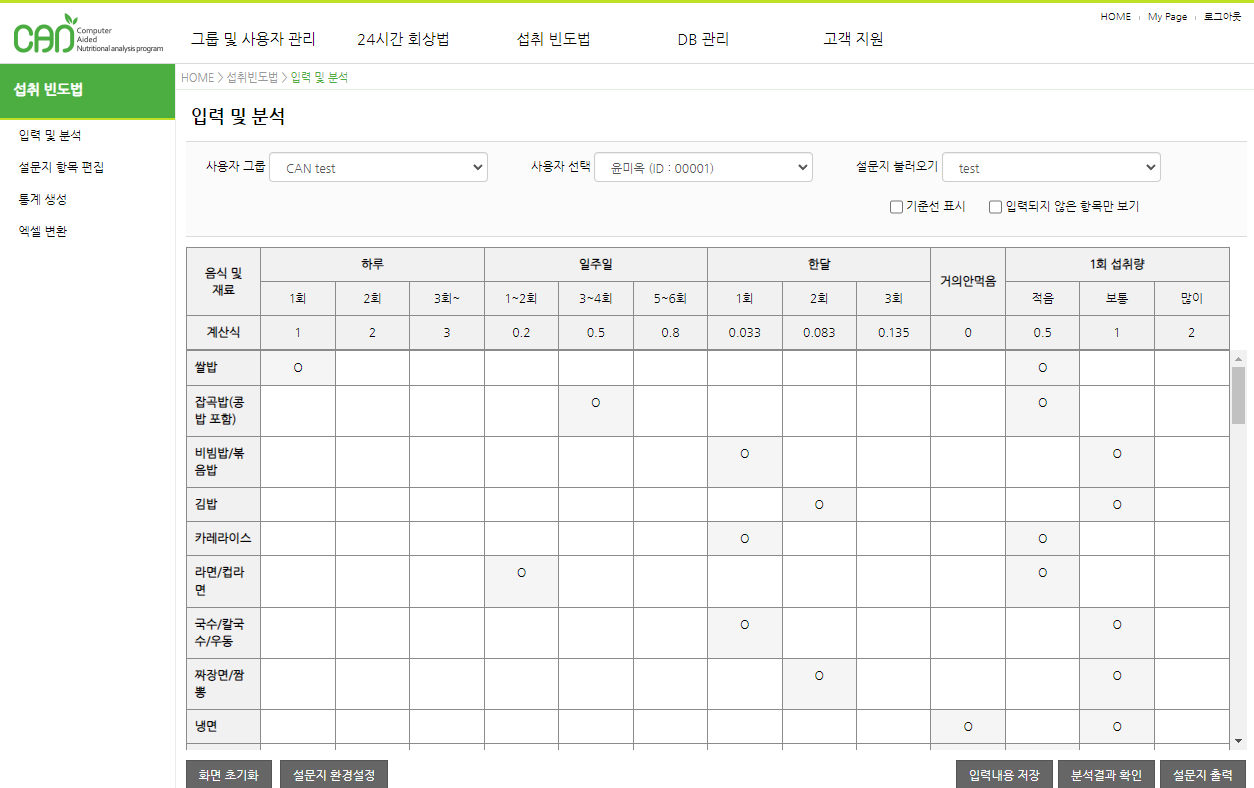
Task: Open the 사용자 그룹 dropdown
Action: point(378,168)
